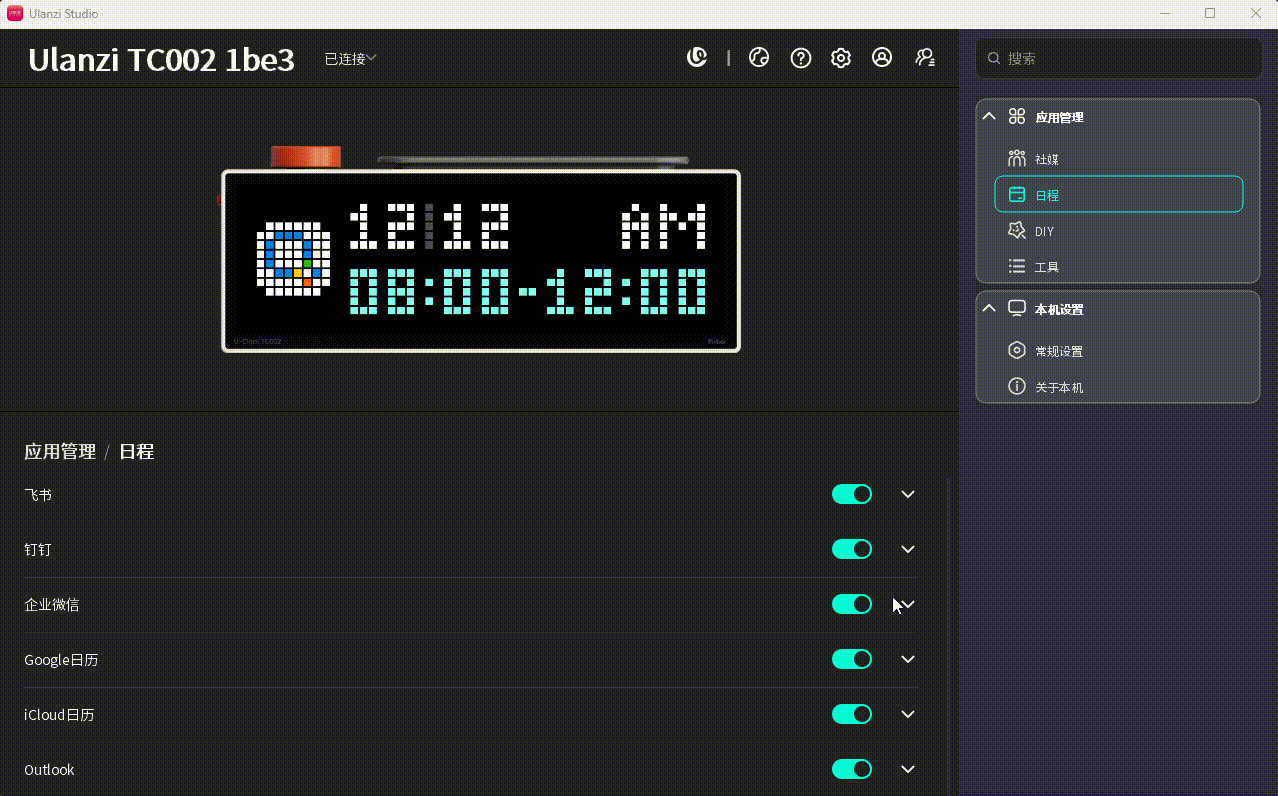Click the search magnifier icon

click(x=994, y=59)
